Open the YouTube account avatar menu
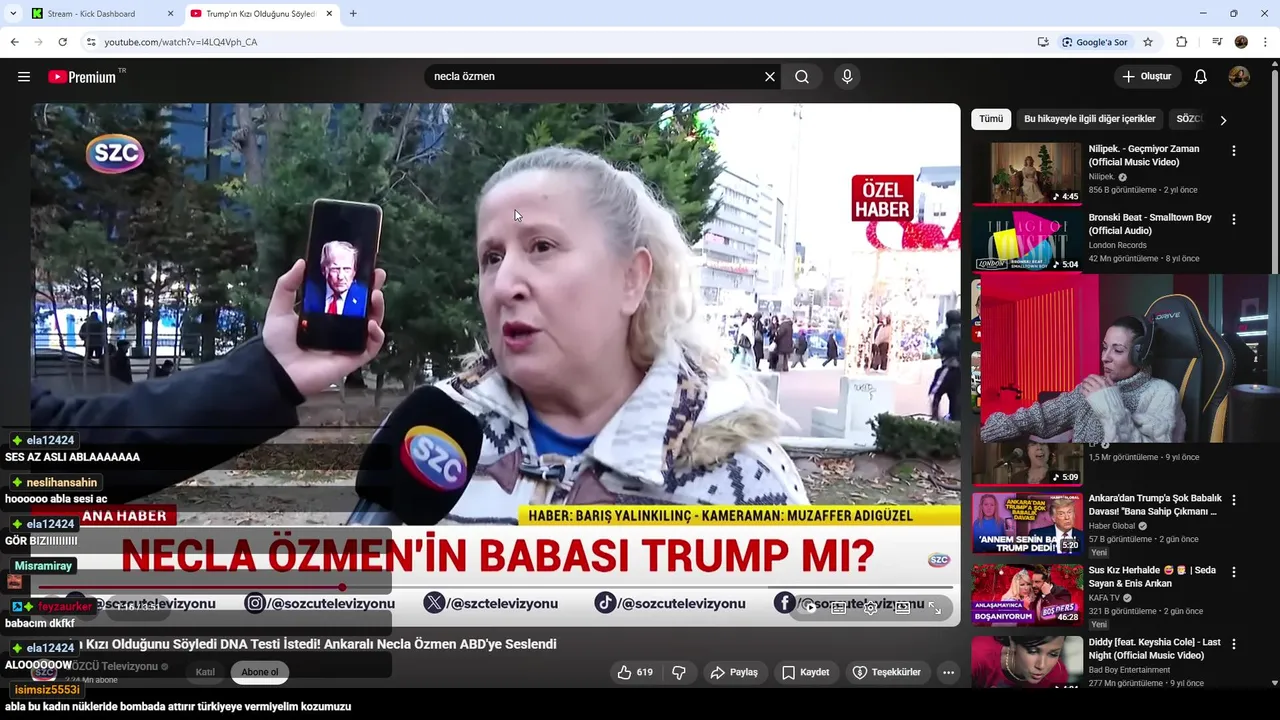Image resolution: width=1280 pixels, height=720 pixels. pyautogui.click(x=1239, y=76)
